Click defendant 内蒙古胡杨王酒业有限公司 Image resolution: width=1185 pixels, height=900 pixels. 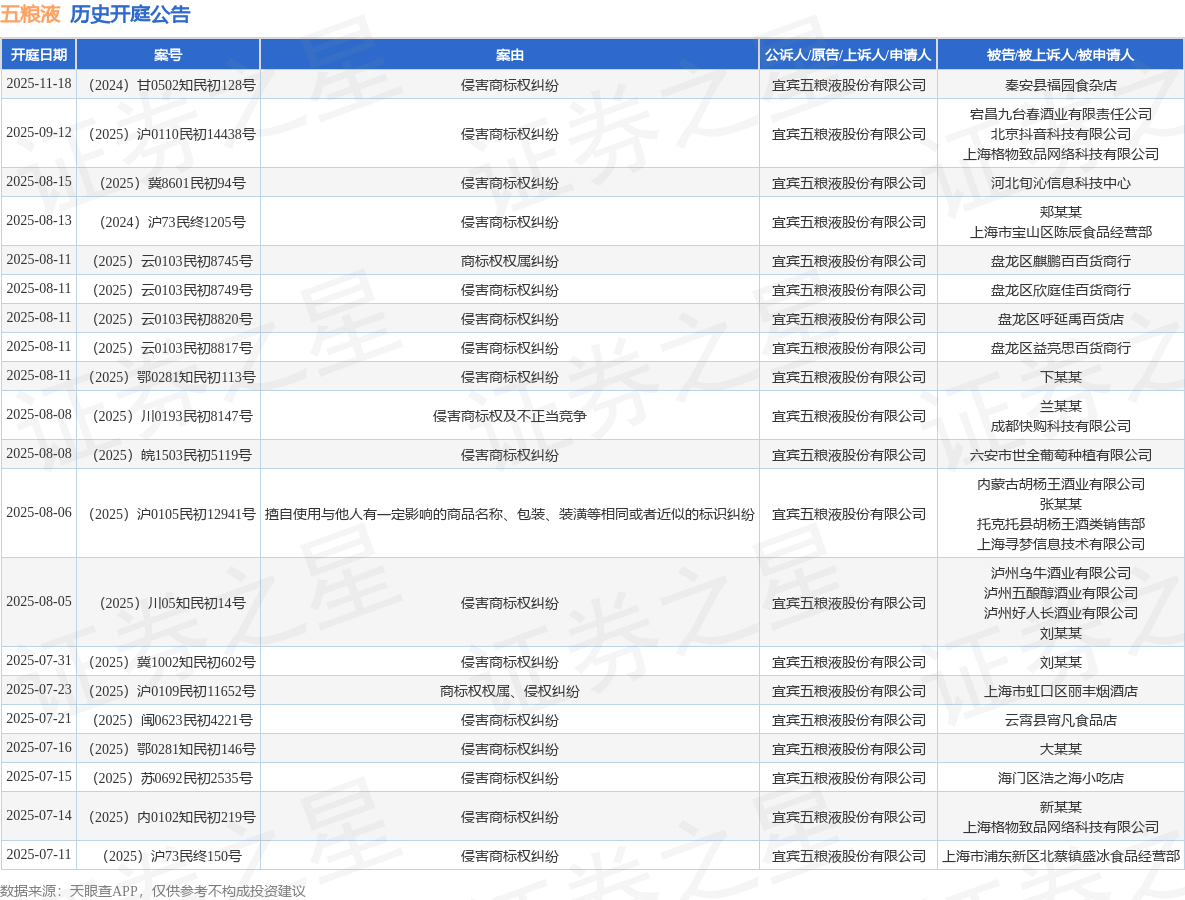[1060, 484]
